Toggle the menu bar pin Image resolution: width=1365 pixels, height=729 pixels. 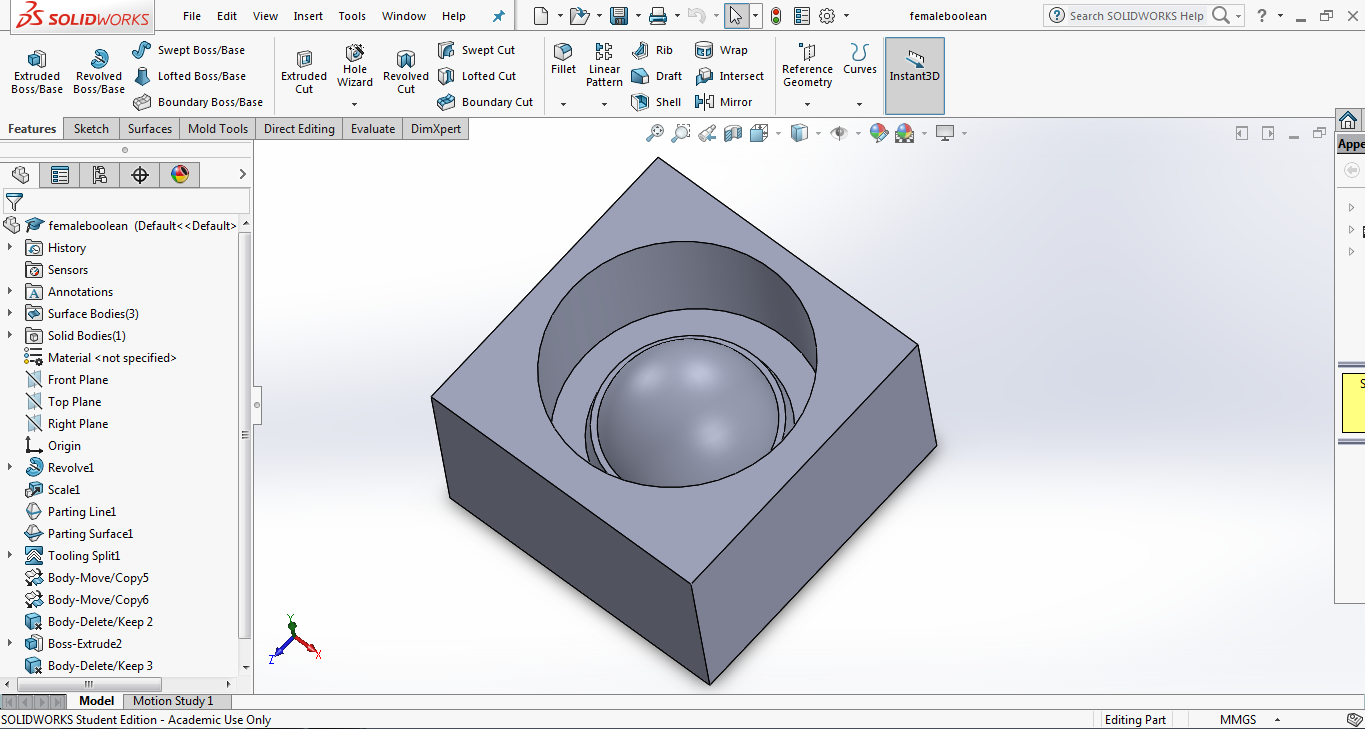coord(499,16)
